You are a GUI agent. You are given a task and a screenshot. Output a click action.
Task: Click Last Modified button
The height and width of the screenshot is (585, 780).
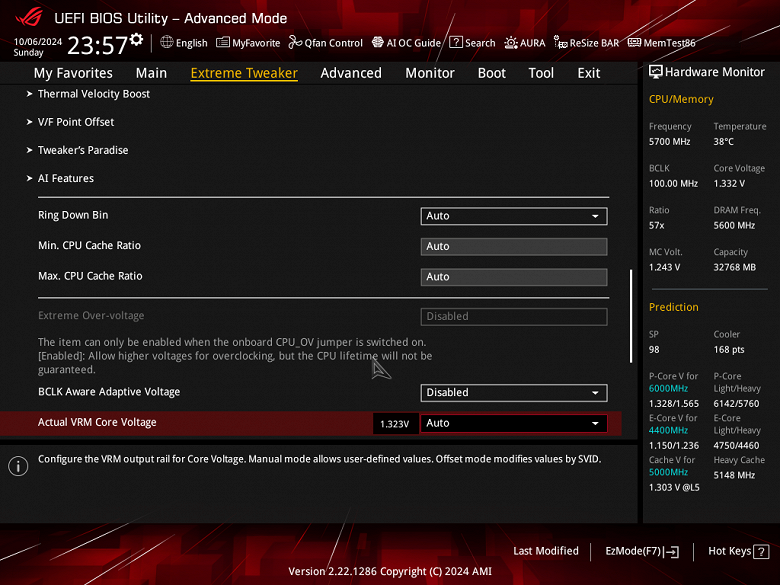[x=546, y=551]
